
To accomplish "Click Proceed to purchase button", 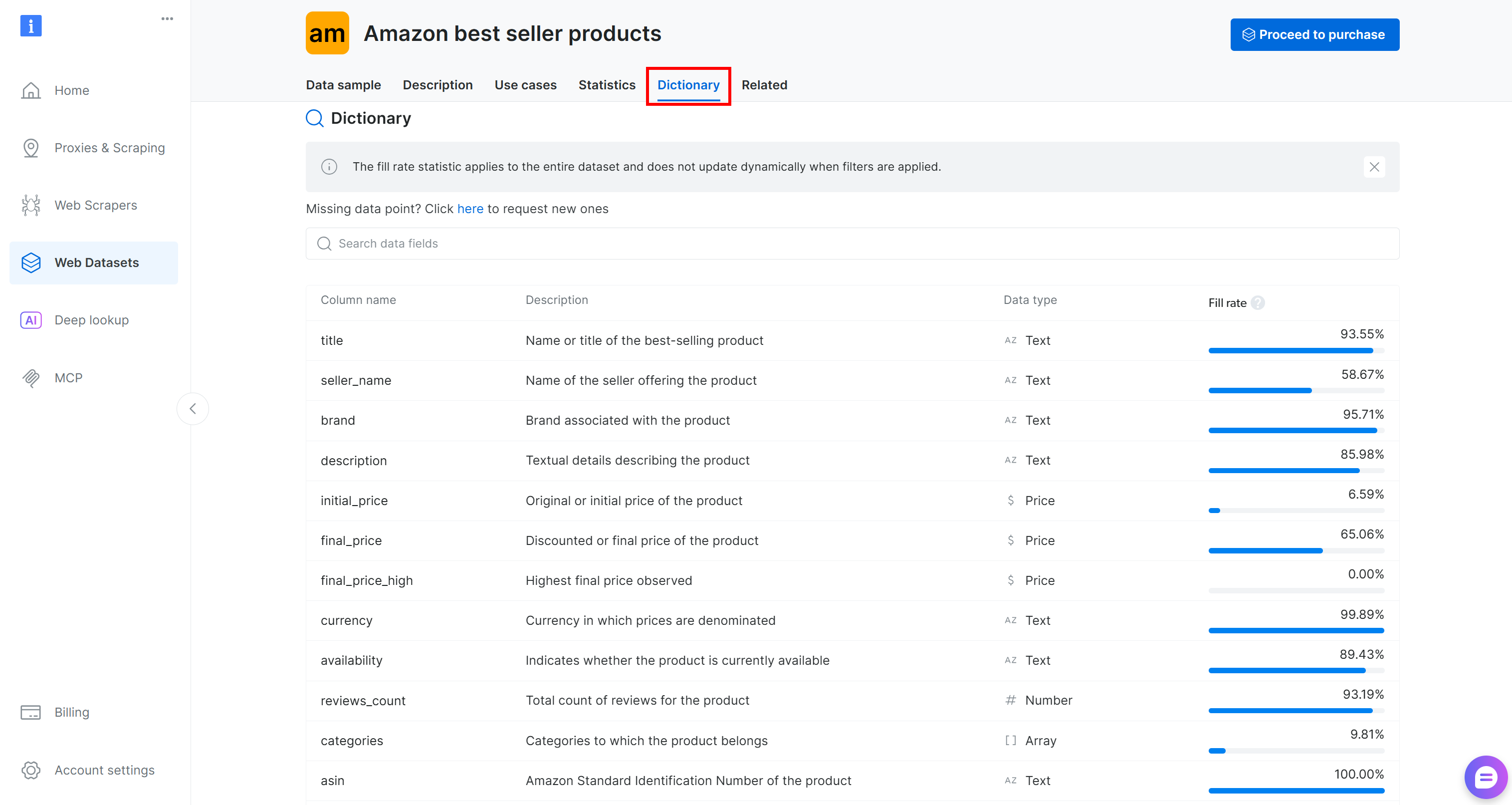I will coord(1314,34).
